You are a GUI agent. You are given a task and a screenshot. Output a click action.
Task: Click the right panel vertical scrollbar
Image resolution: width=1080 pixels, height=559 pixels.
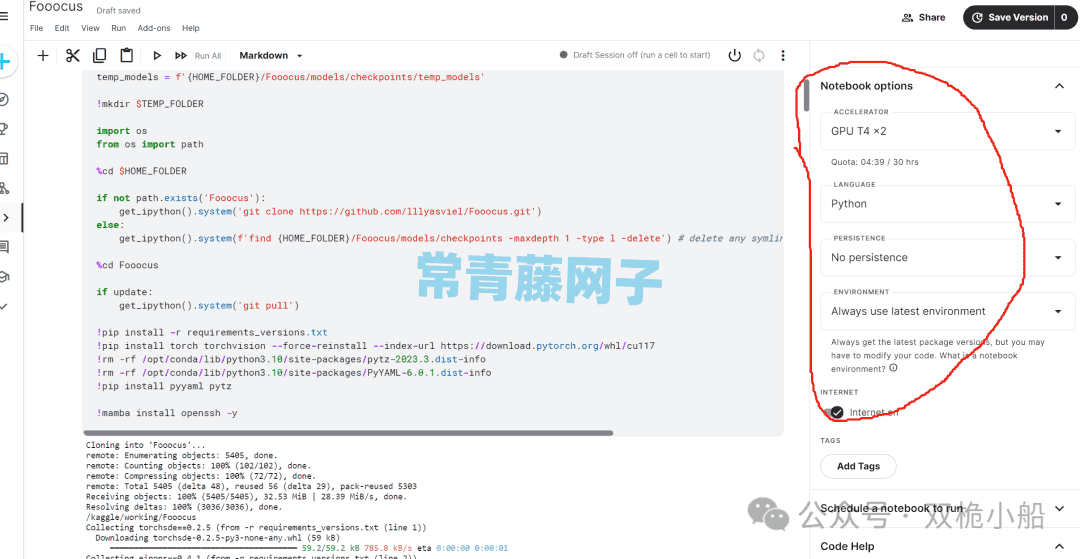(x=807, y=94)
